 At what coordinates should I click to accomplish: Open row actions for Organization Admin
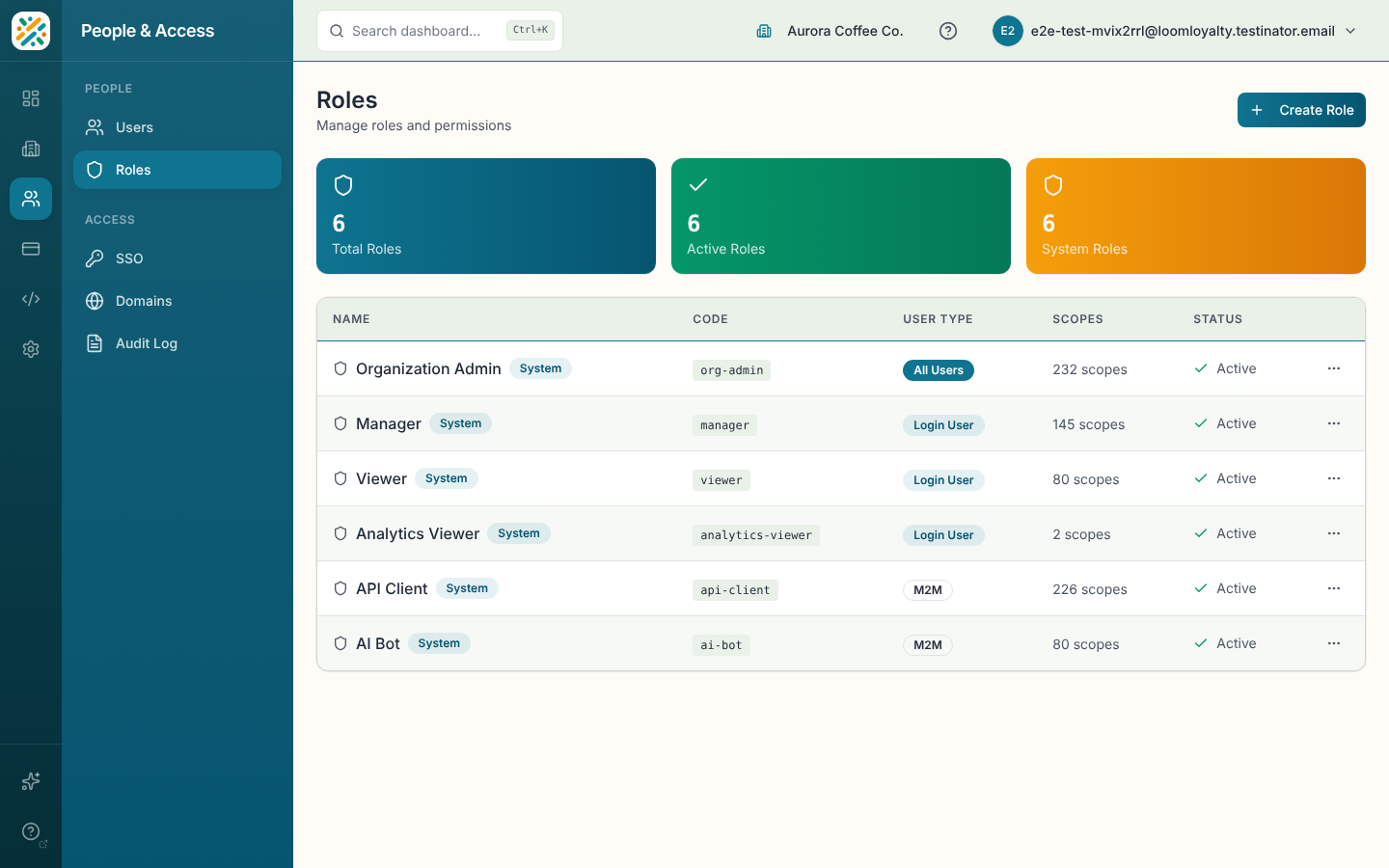(1334, 368)
